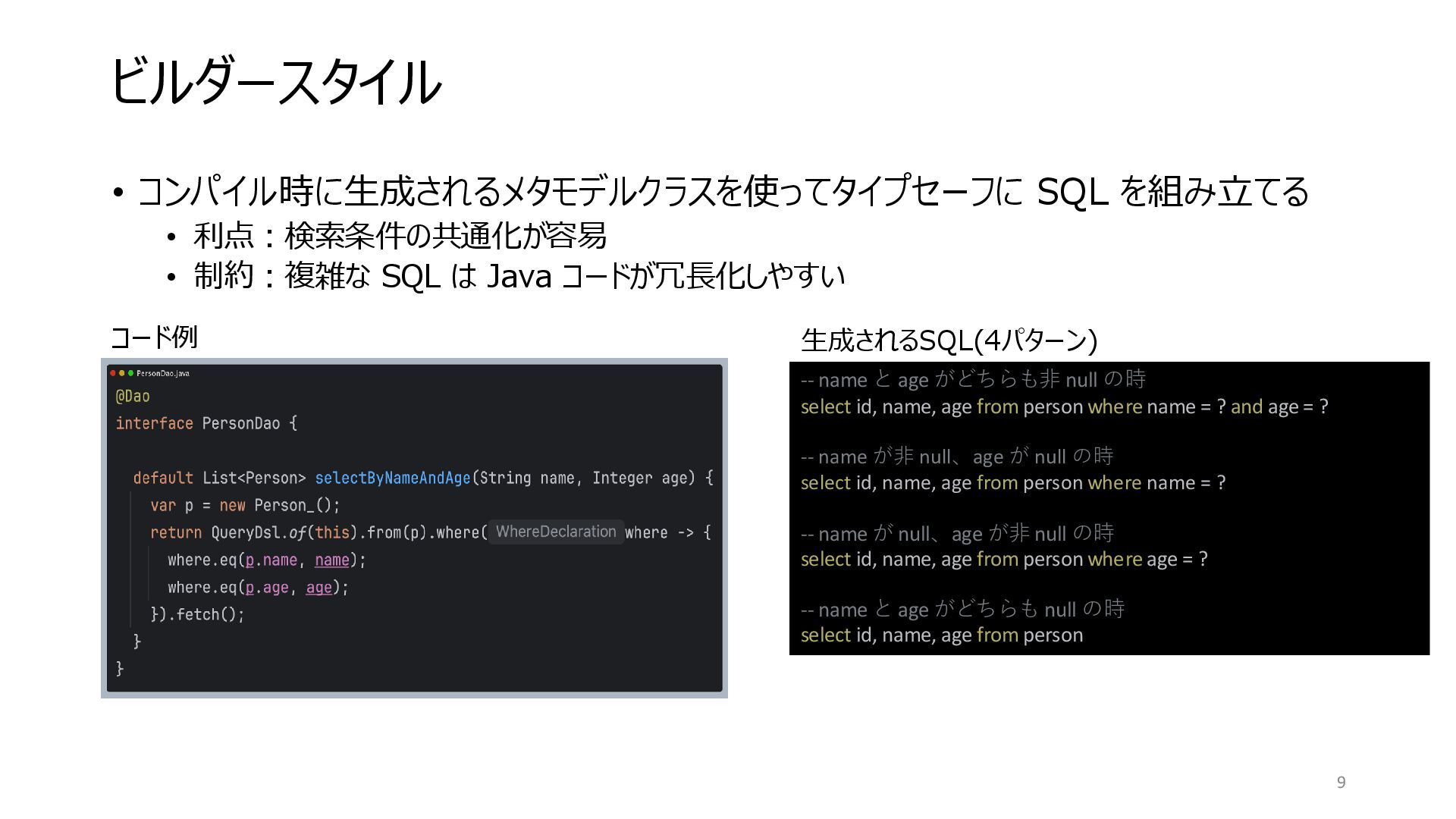Click the WhereDeclaration inlay hint
1456x819 pixels.
pyautogui.click(x=556, y=532)
